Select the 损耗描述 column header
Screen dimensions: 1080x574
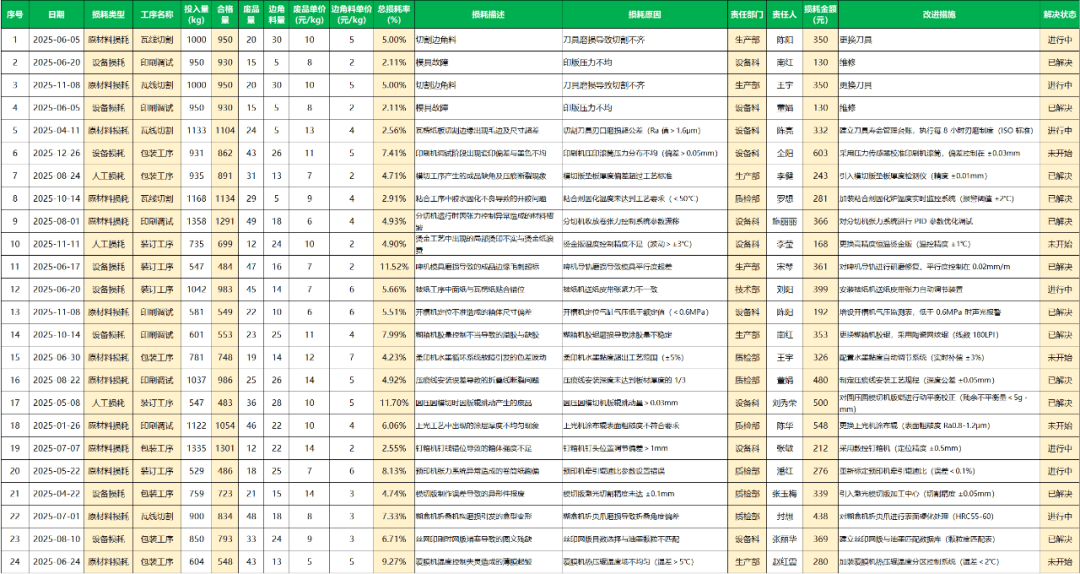[488, 14]
